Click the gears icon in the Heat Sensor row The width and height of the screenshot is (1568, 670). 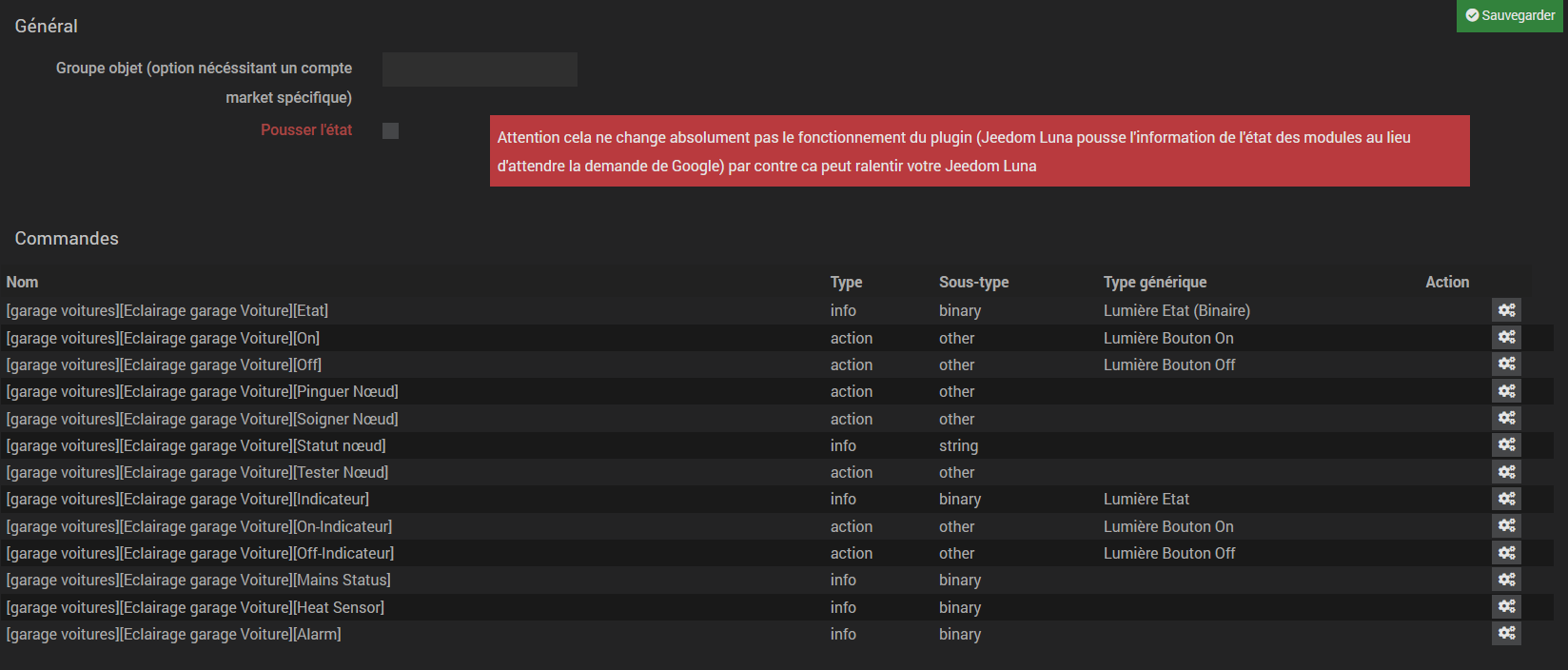coord(1506,606)
